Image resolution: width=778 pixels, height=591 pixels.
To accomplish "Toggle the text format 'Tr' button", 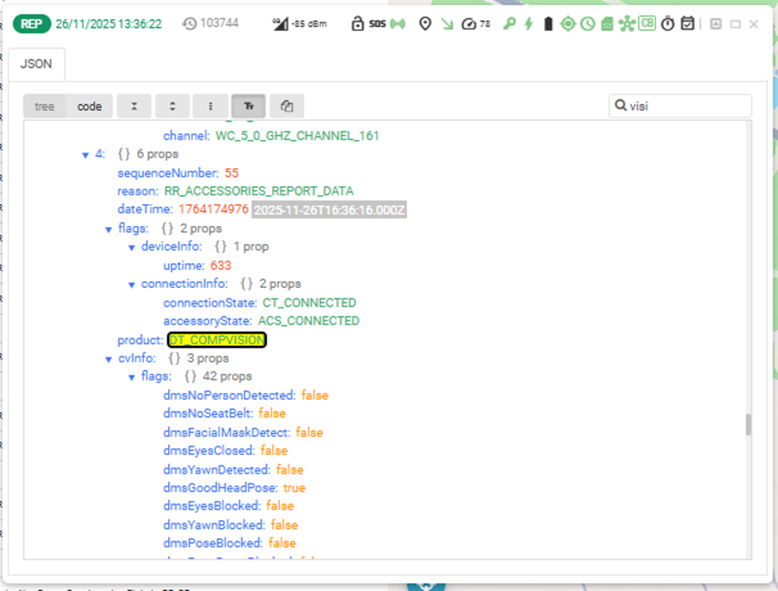I will [249, 106].
